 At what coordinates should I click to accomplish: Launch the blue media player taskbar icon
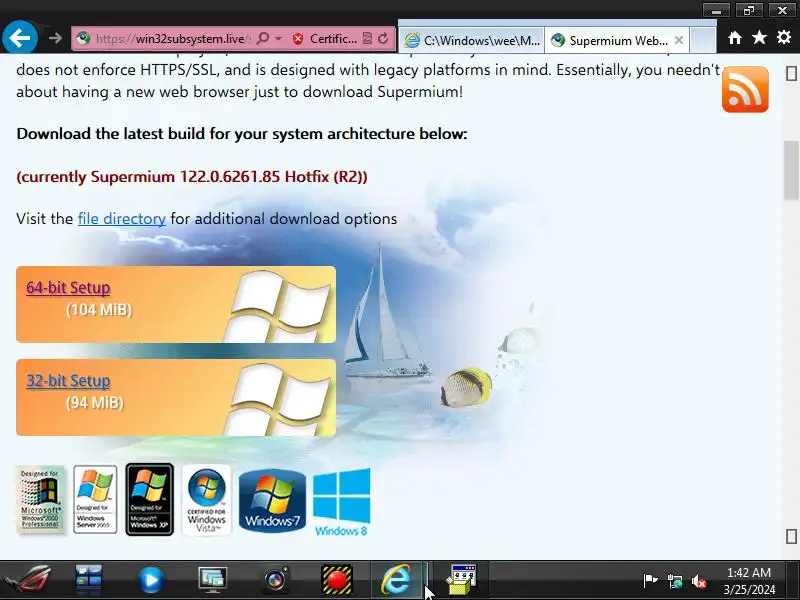click(151, 580)
